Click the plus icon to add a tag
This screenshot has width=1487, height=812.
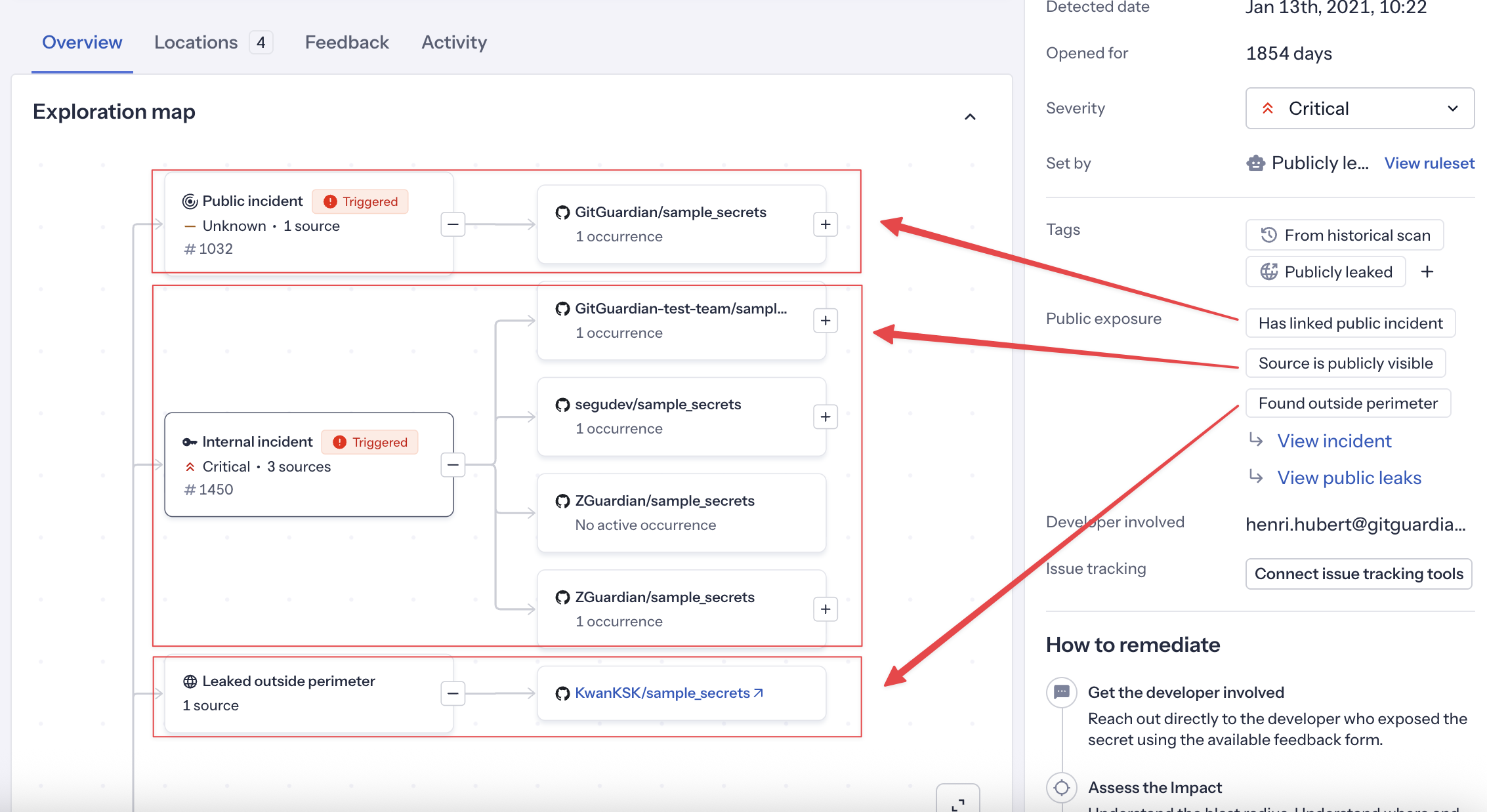(1427, 272)
